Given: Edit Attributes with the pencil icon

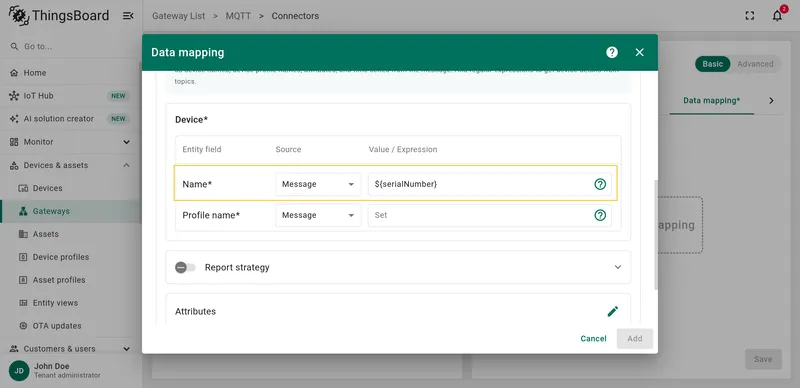Looking at the screenshot, I should (613, 311).
